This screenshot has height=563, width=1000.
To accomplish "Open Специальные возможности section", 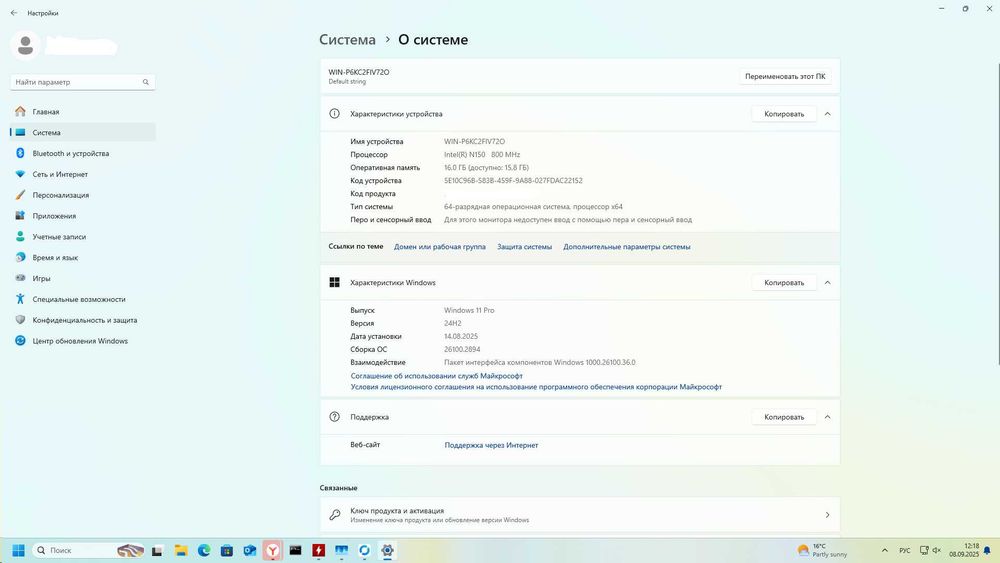I will pos(83,299).
